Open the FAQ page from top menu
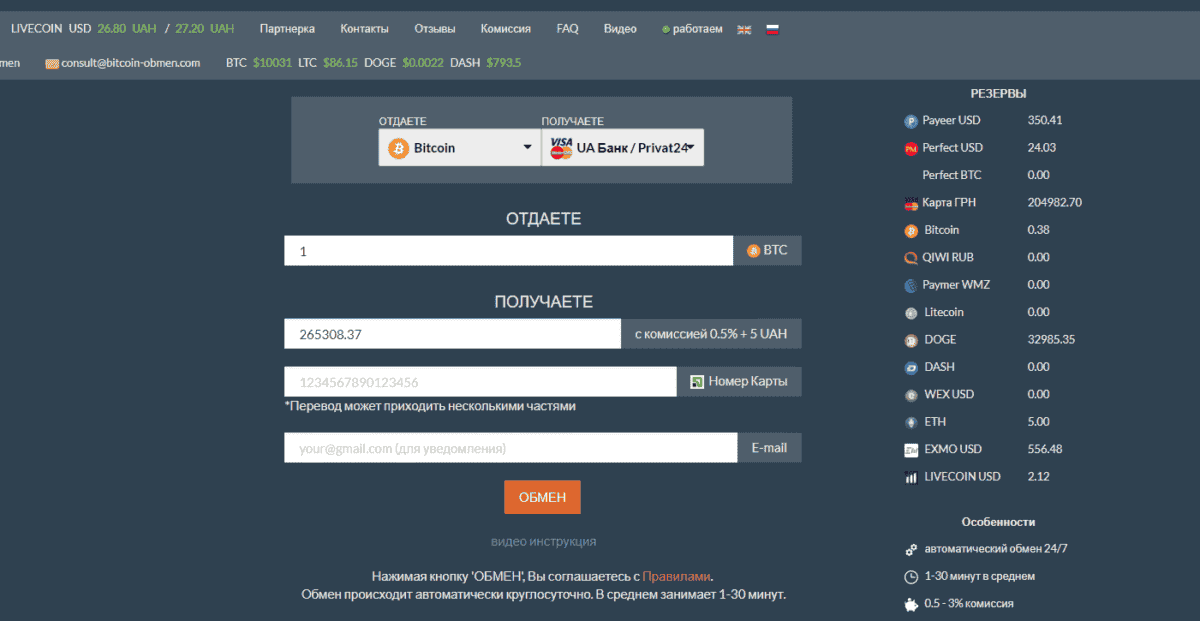The height and width of the screenshot is (621, 1200). [x=567, y=29]
